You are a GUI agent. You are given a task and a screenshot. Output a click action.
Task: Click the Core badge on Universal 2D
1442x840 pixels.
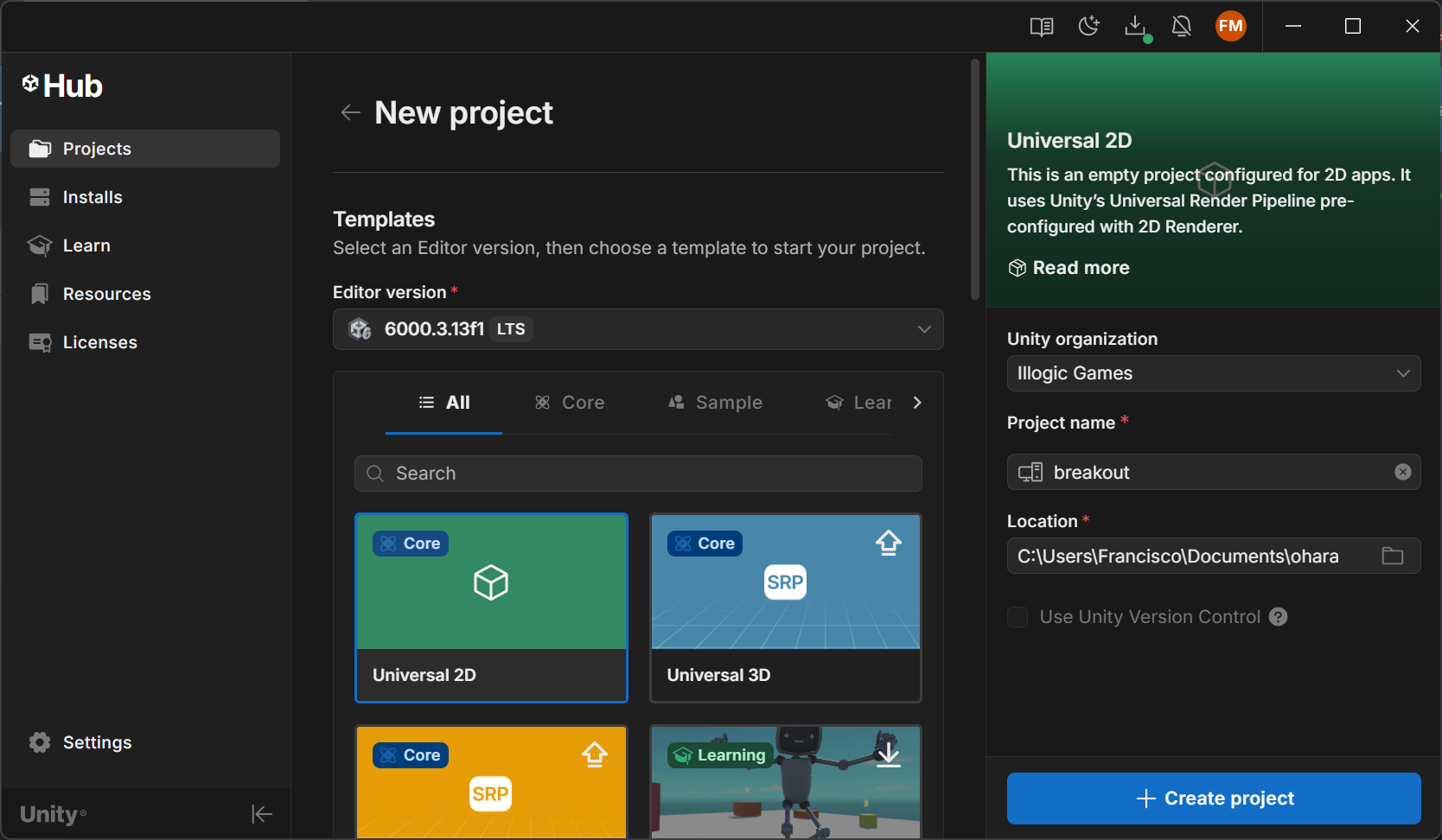[x=411, y=544]
